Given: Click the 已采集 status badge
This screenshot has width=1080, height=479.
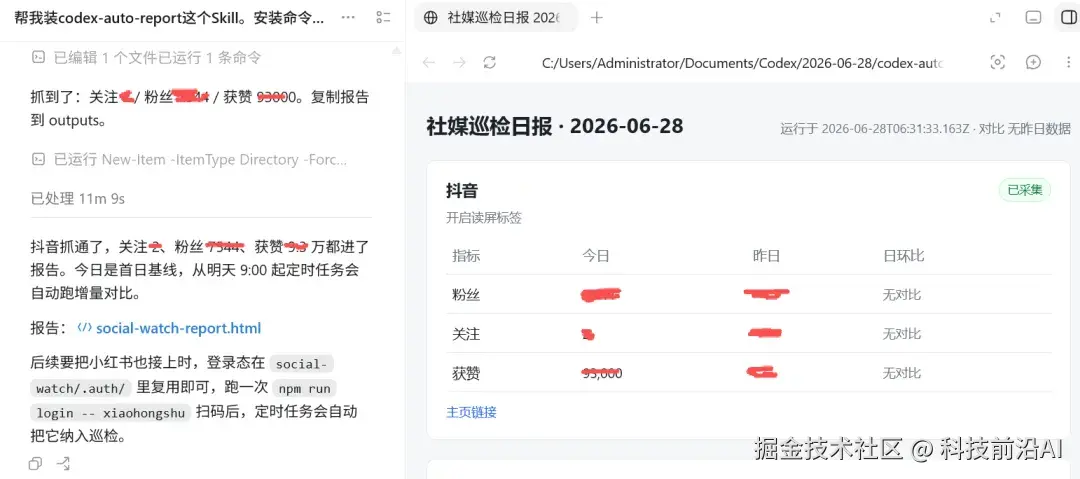Looking at the screenshot, I should [x=1025, y=191].
